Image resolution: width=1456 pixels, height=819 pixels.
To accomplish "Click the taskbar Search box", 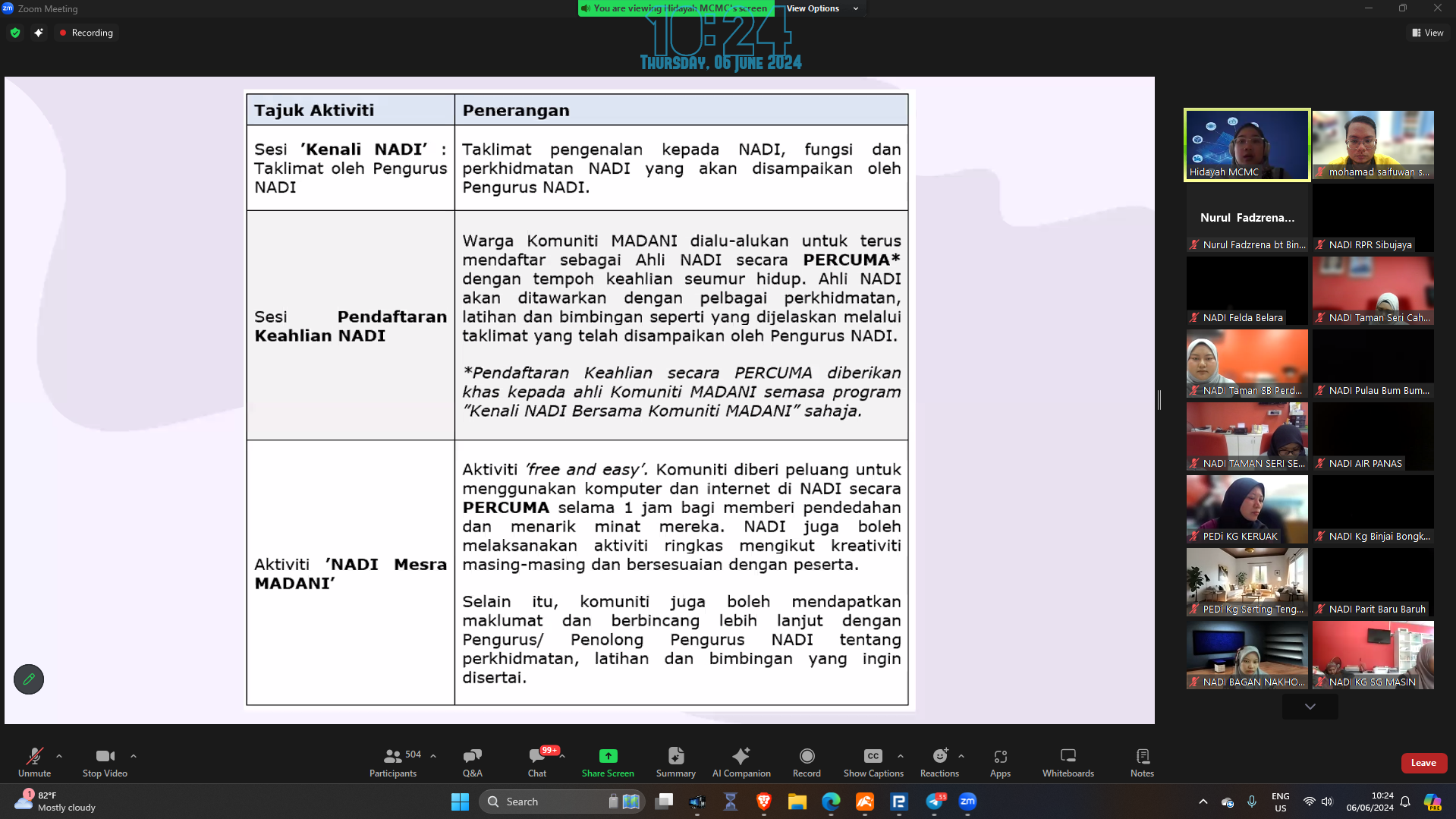I will [561, 802].
